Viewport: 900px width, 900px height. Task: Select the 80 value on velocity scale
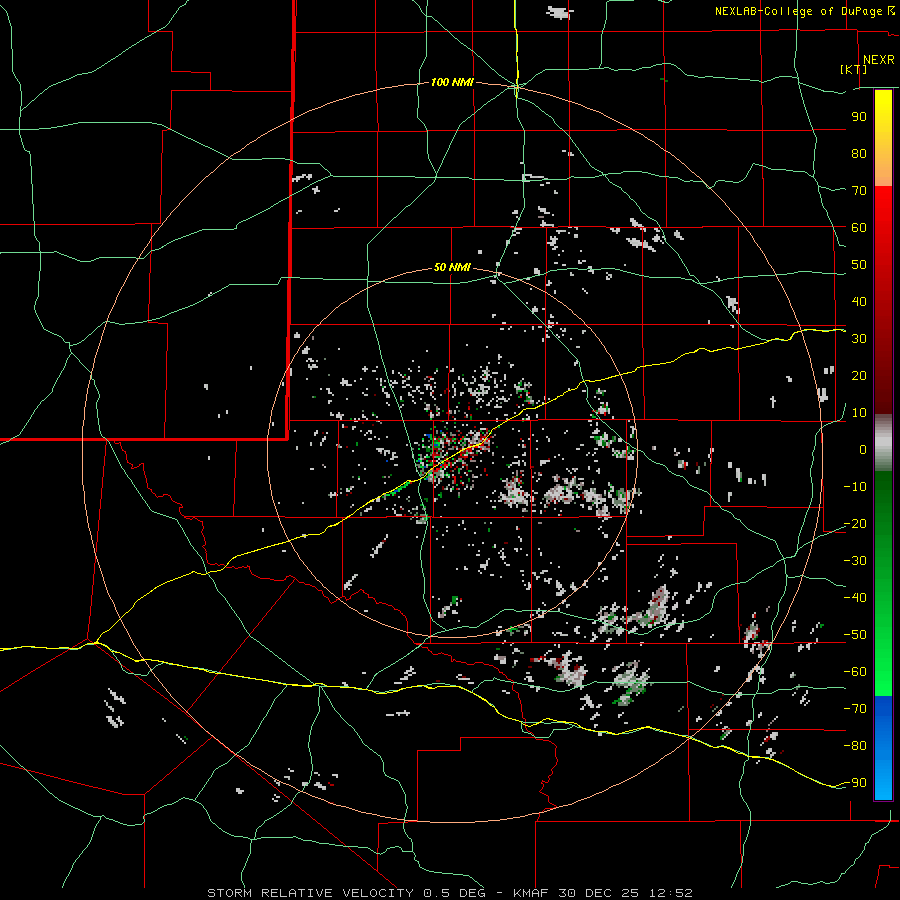click(x=859, y=154)
